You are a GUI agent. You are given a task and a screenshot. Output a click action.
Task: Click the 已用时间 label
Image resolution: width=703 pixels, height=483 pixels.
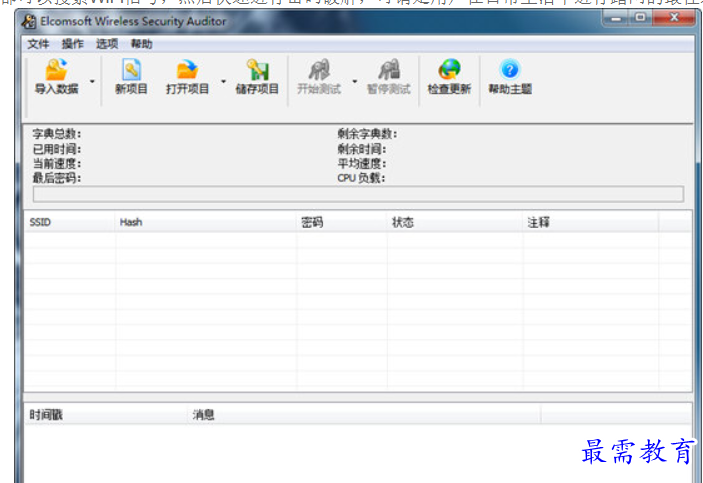tap(56, 149)
